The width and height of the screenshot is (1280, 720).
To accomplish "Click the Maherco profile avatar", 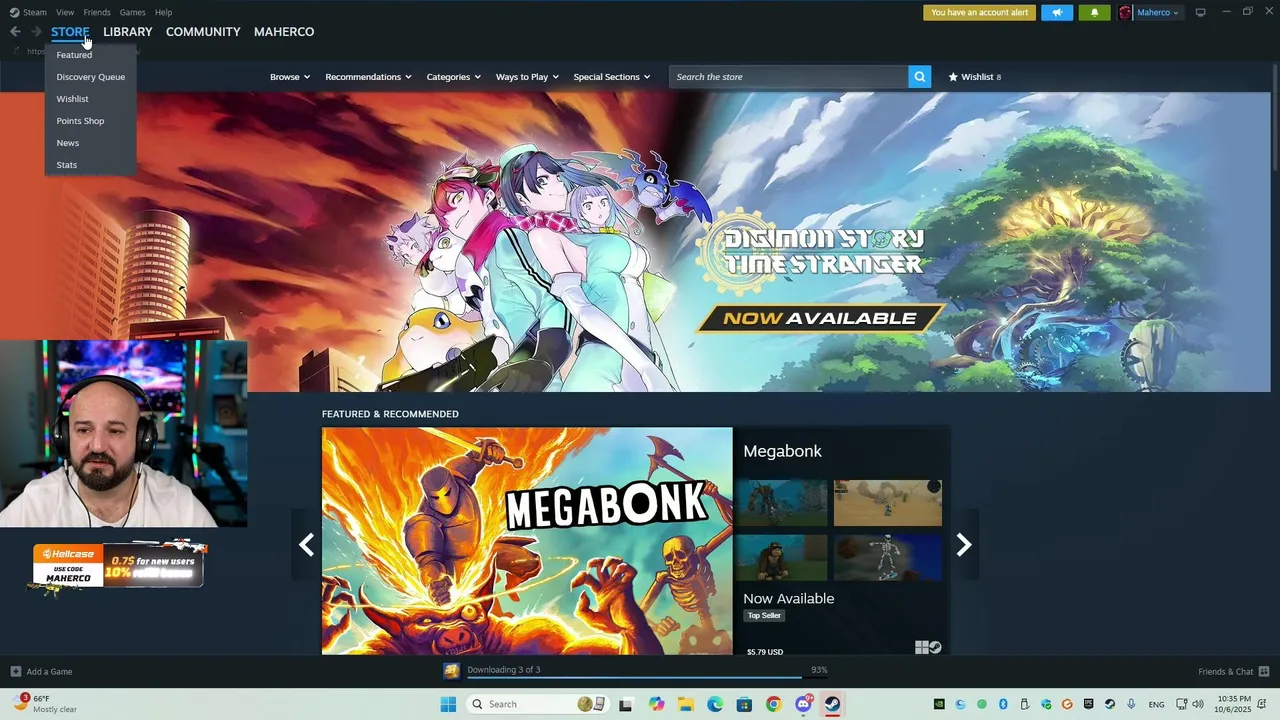I will [1125, 13].
